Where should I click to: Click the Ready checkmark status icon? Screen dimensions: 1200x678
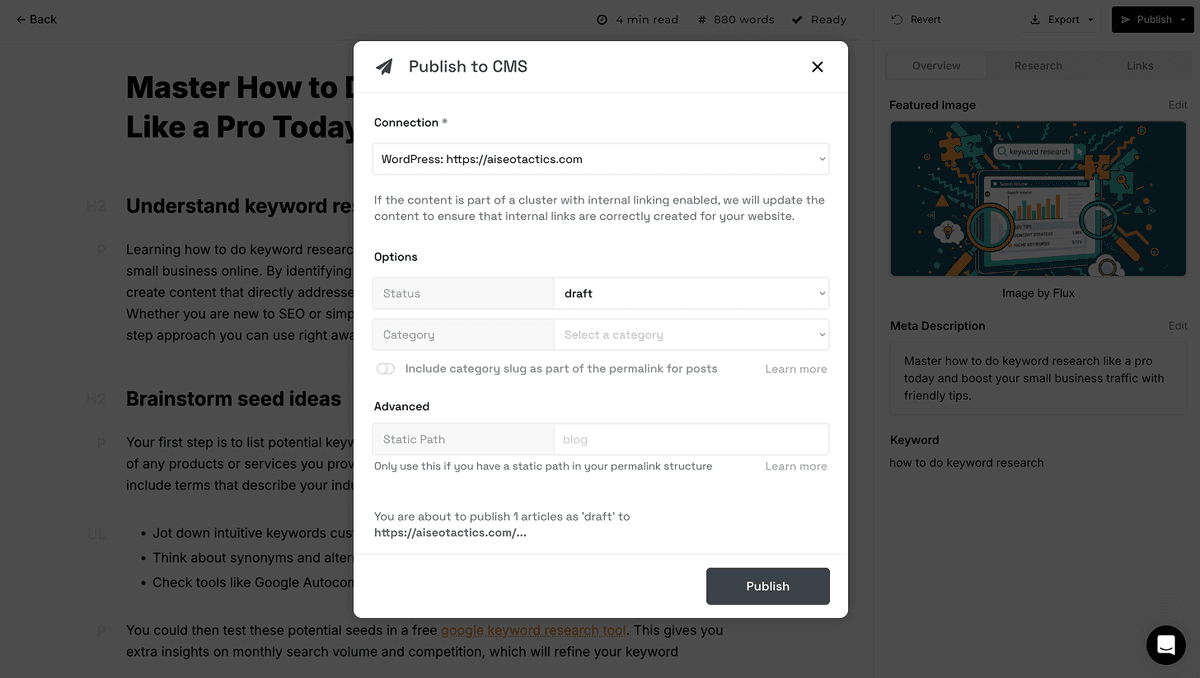point(796,18)
